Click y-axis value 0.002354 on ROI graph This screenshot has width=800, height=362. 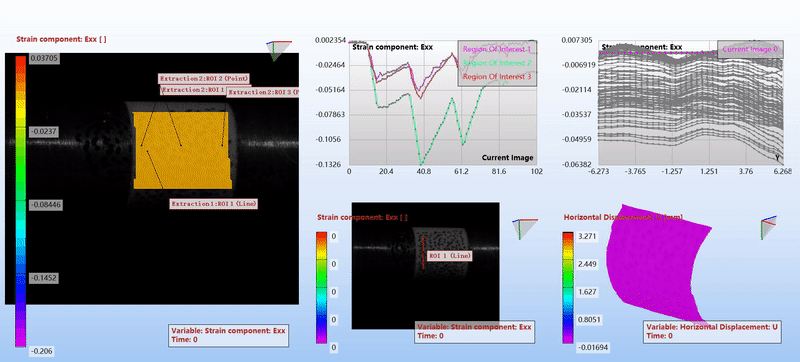(x=331, y=40)
